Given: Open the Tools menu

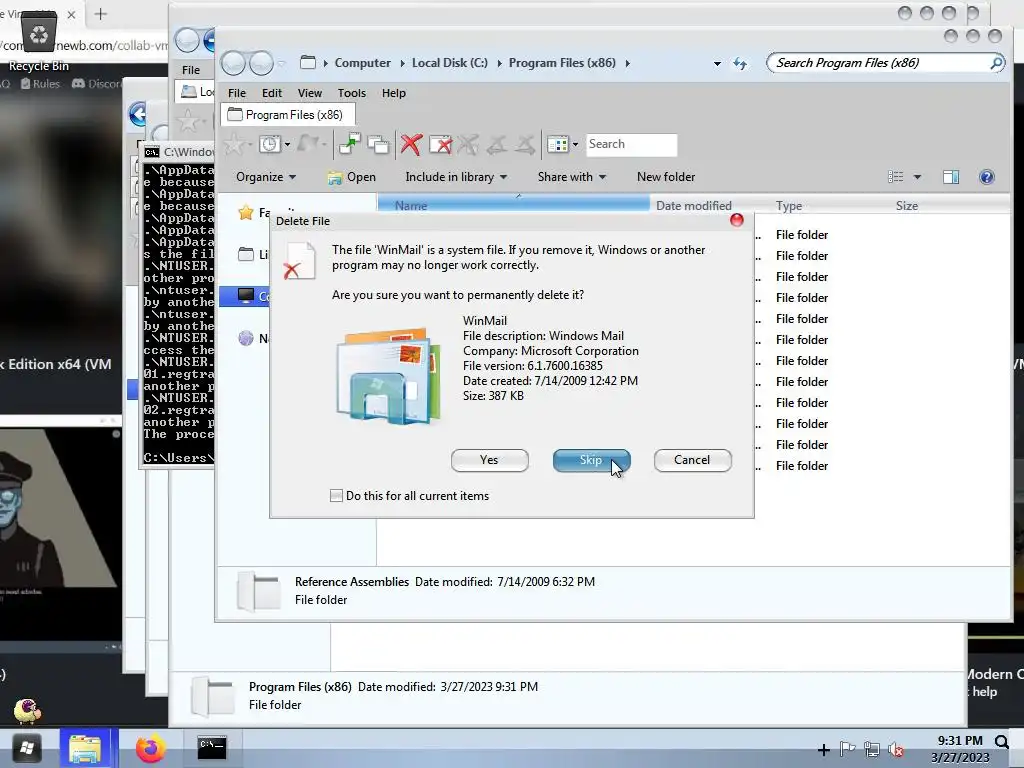Looking at the screenshot, I should [351, 93].
